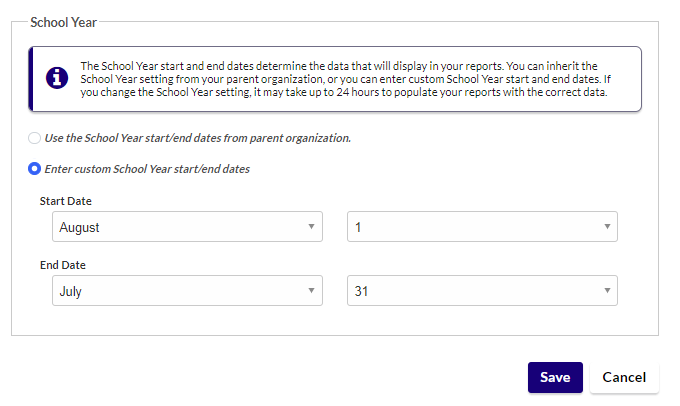This screenshot has height=406, width=680.
Task: Click the School Year information message text
Action: point(346,79)
